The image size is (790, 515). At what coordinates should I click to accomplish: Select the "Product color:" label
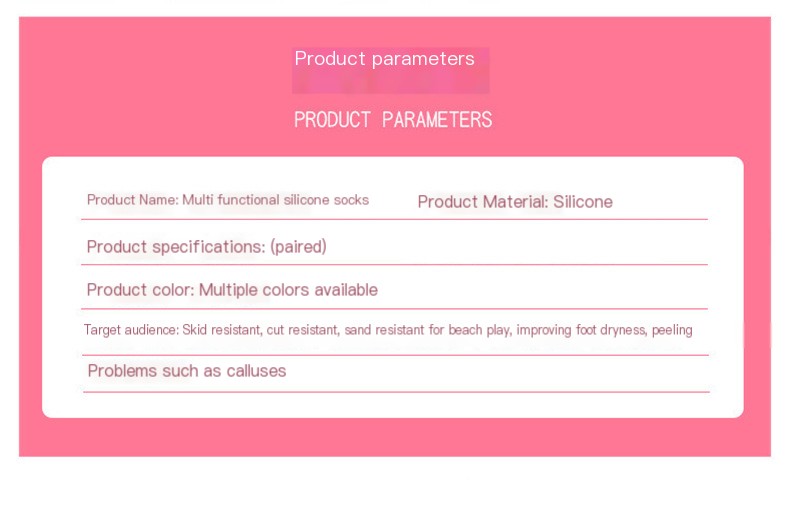[x=140, y=290]
